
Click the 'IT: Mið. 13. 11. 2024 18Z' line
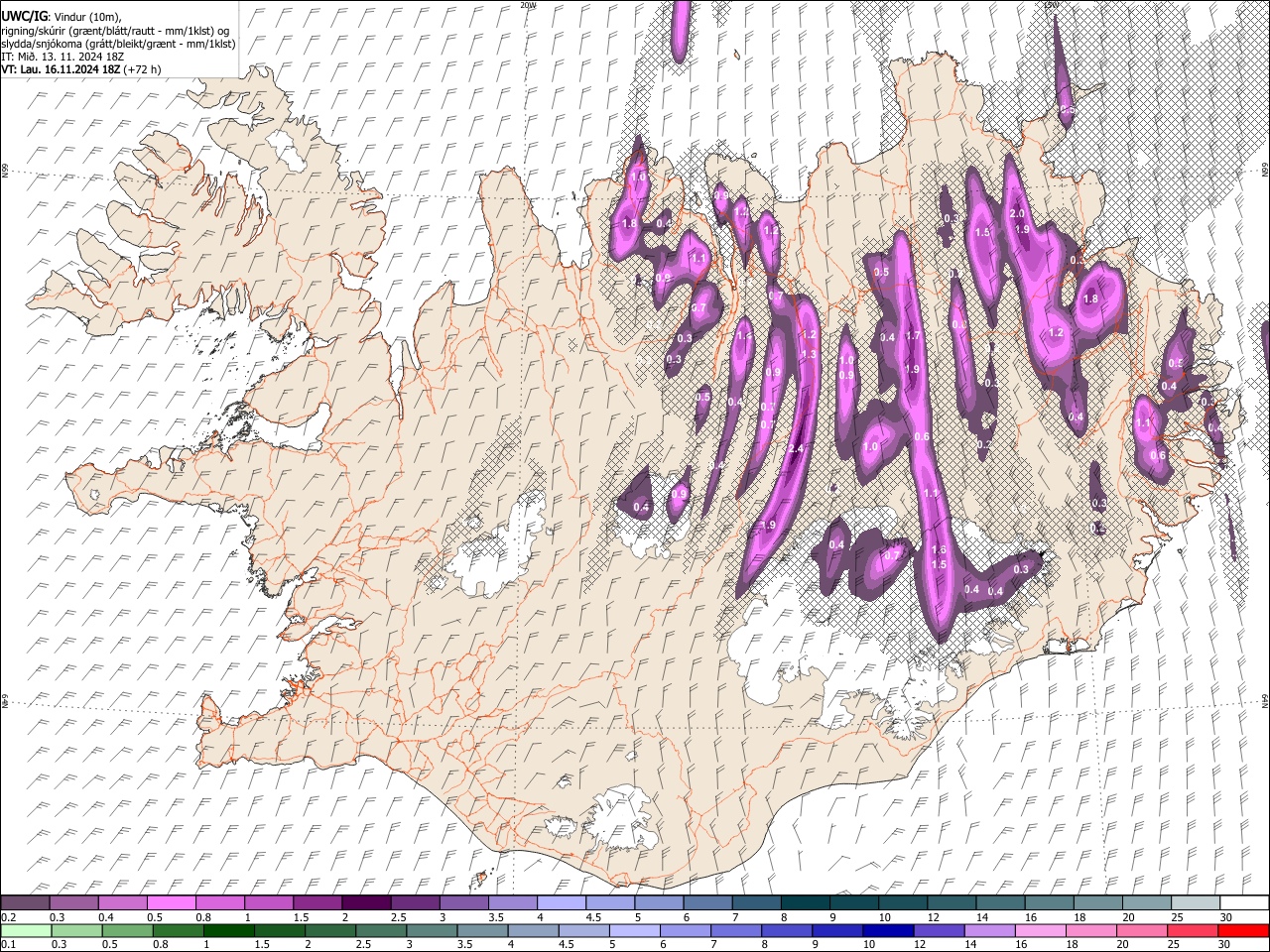point(63,57)
